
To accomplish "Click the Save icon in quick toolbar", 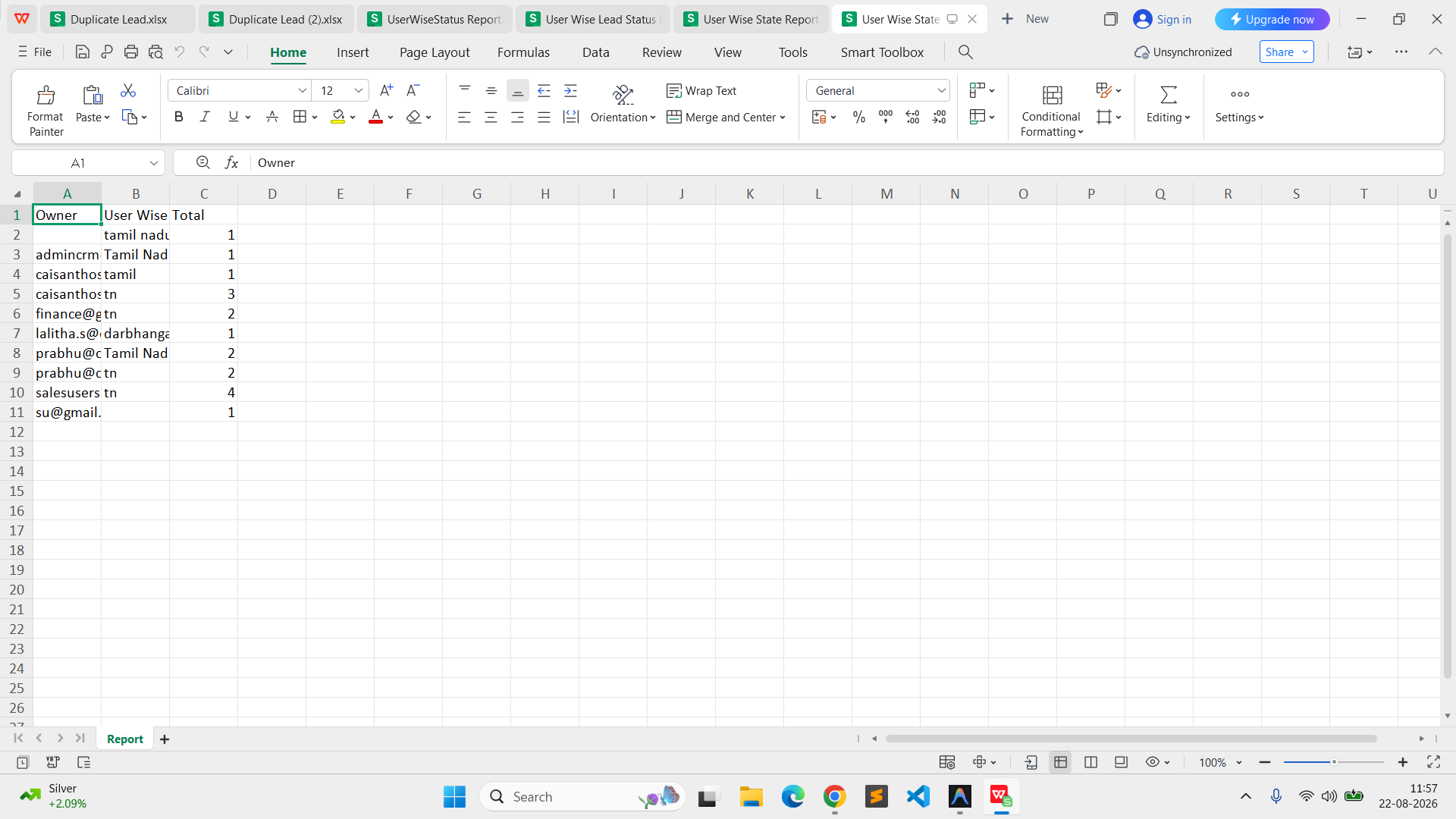I will [x=83, y=52].
